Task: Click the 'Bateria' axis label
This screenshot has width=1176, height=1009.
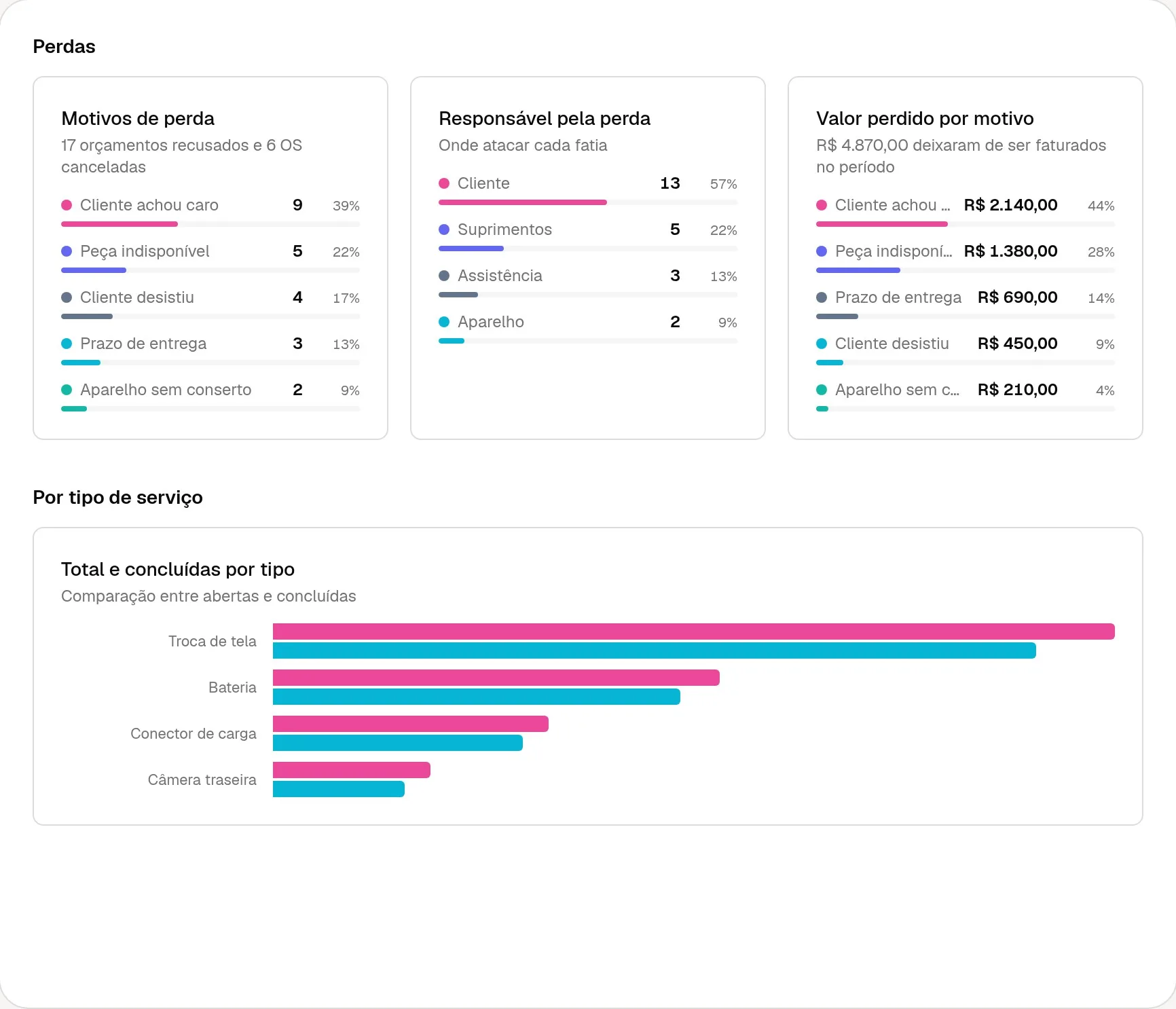Action: [x=232, y=687]
